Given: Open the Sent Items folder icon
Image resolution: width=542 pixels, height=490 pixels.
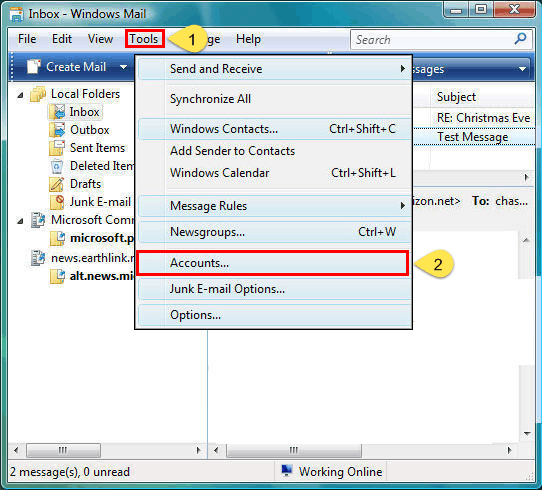Looking at the screenshot, I should (x=57, y=148).
